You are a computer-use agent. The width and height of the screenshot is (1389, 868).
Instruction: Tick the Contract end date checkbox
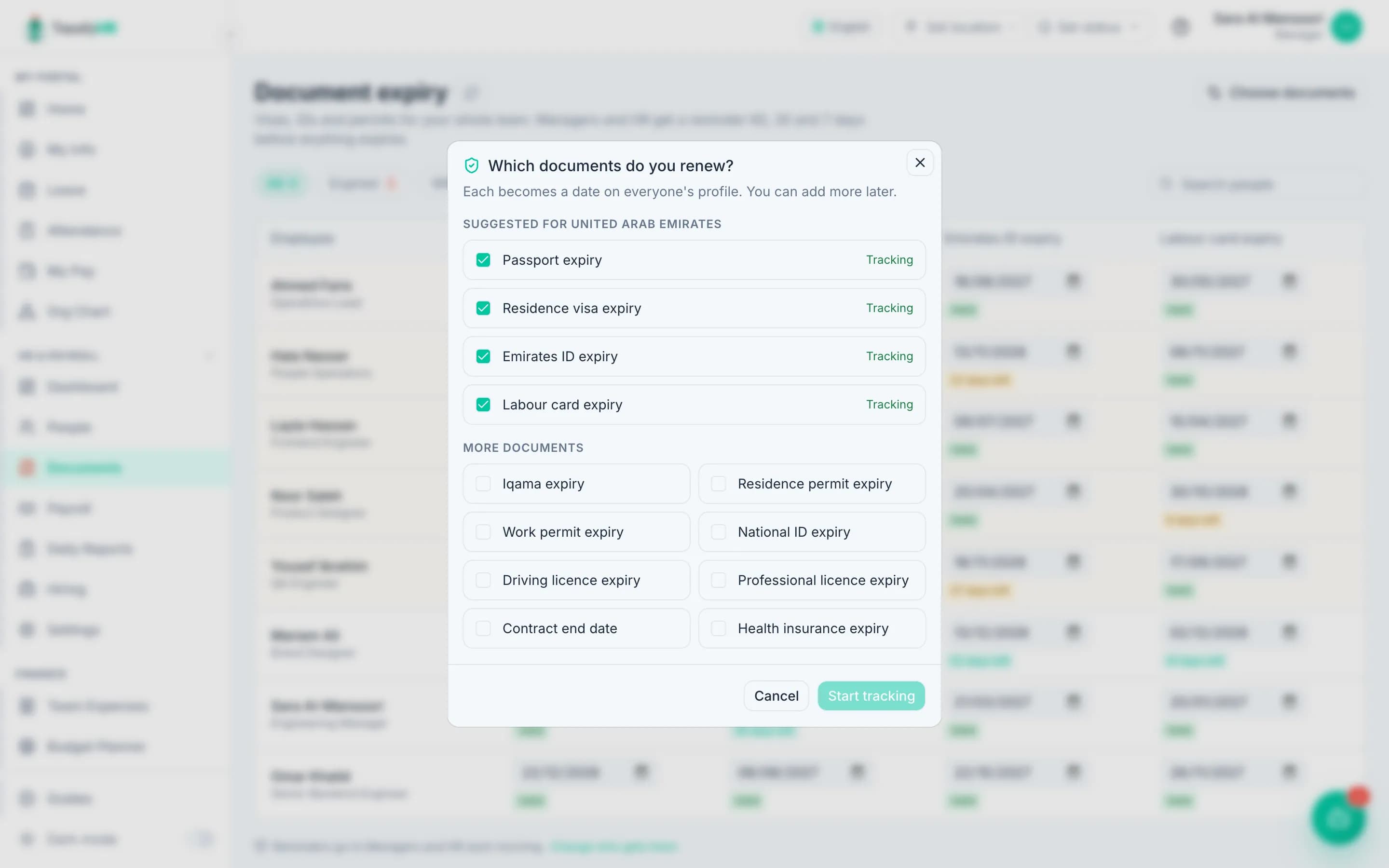pos(483,629)
